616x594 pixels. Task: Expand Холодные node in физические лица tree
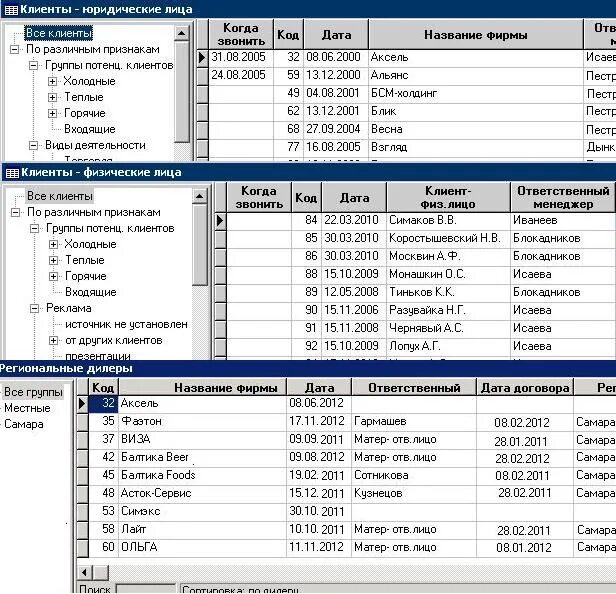(x=53, y=244)
